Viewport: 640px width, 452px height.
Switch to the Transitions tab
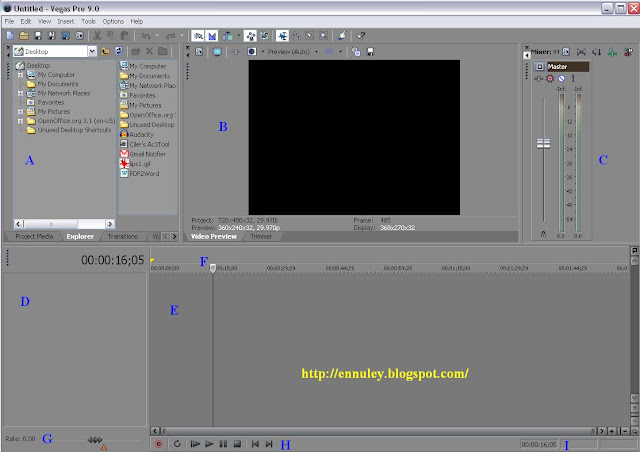click(122, 236)
